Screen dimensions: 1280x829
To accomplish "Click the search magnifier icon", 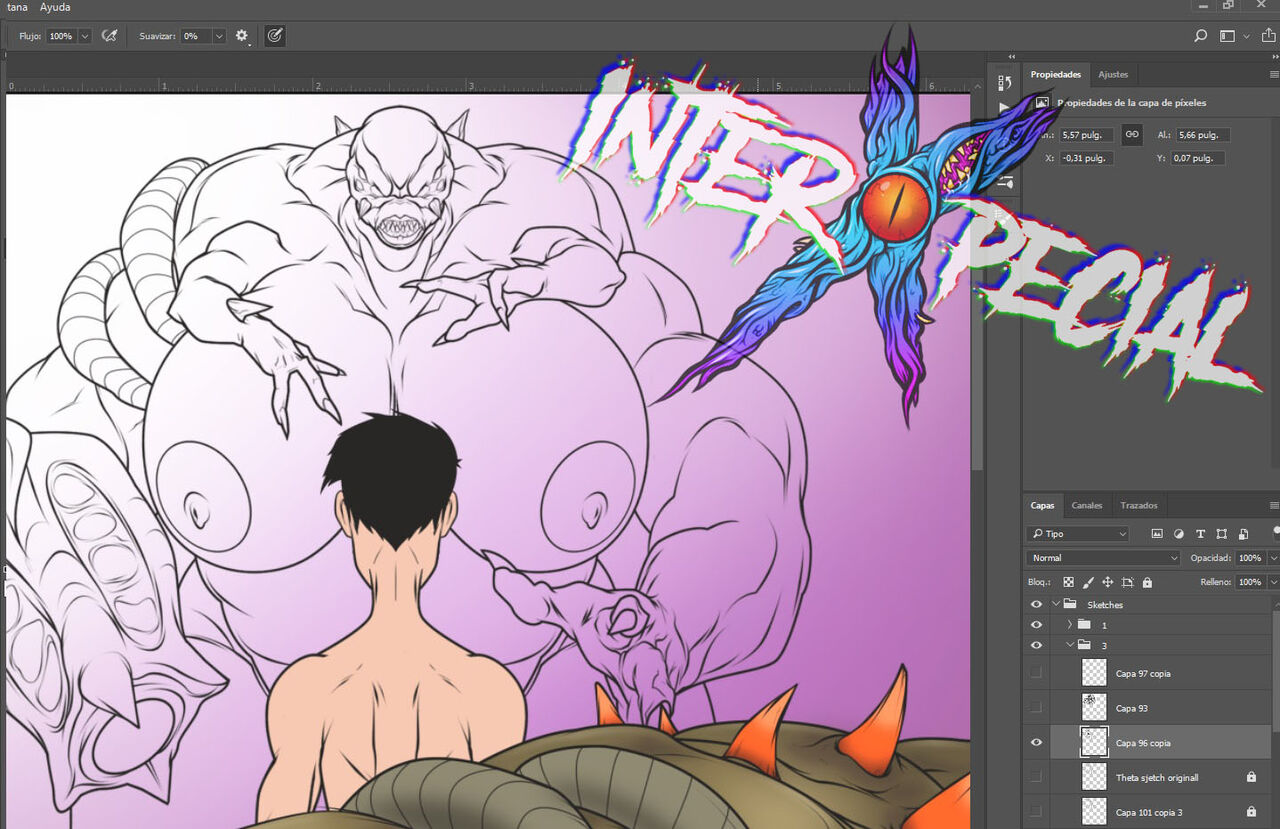I will coord(1201,36).
